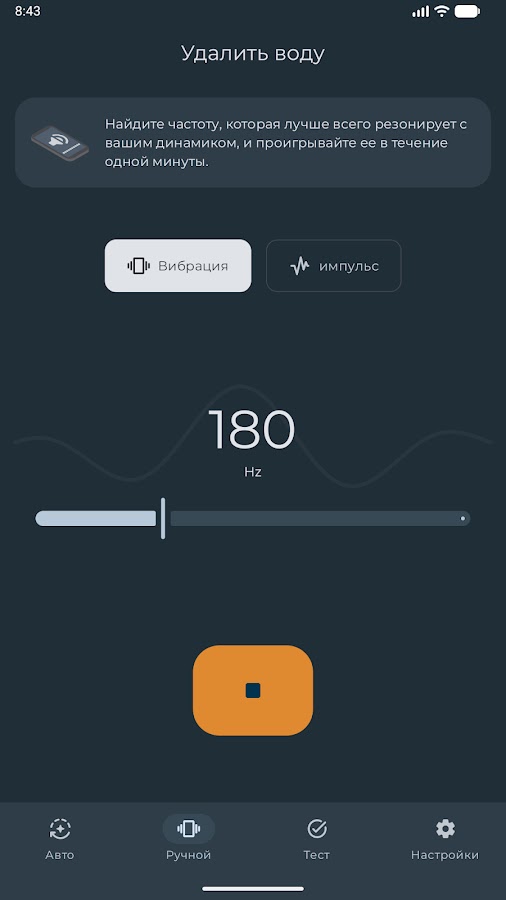Open the Настройки tab
This screenshot has height=900, width=506.
[445, 839]
